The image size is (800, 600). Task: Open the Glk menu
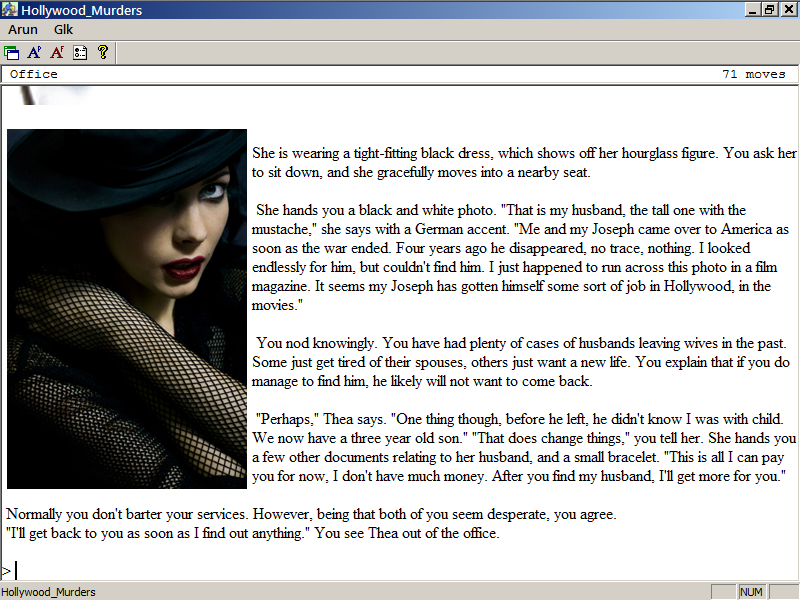point(63,30)
